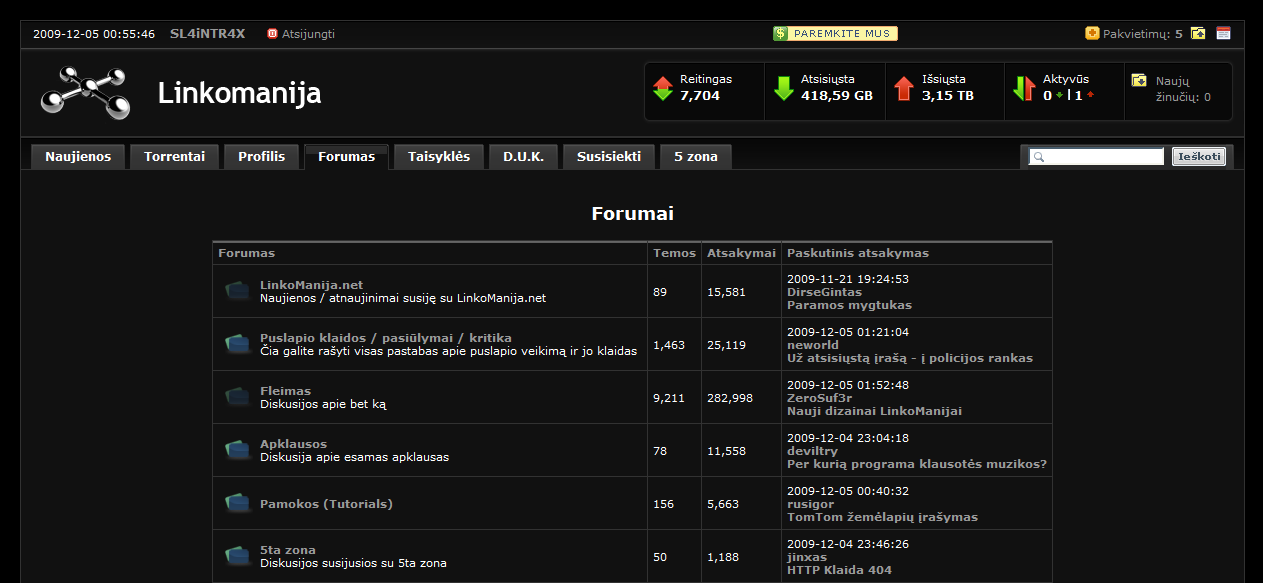This screenshot has width=1263, height=583.
Task: Click the Atsakymai column header
Action: tap(741, 253)
